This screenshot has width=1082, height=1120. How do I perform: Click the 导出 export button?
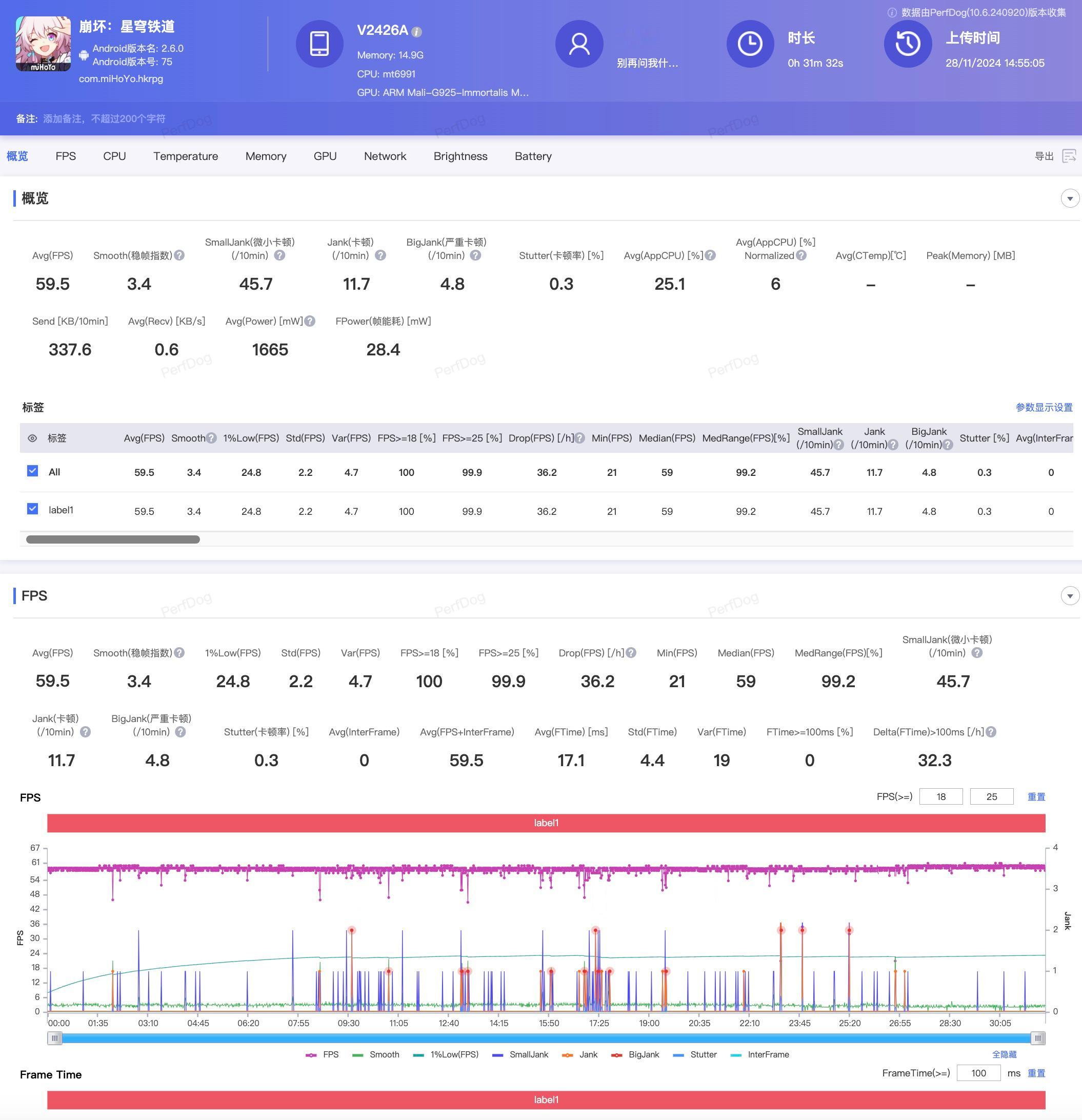point(1044,156)
